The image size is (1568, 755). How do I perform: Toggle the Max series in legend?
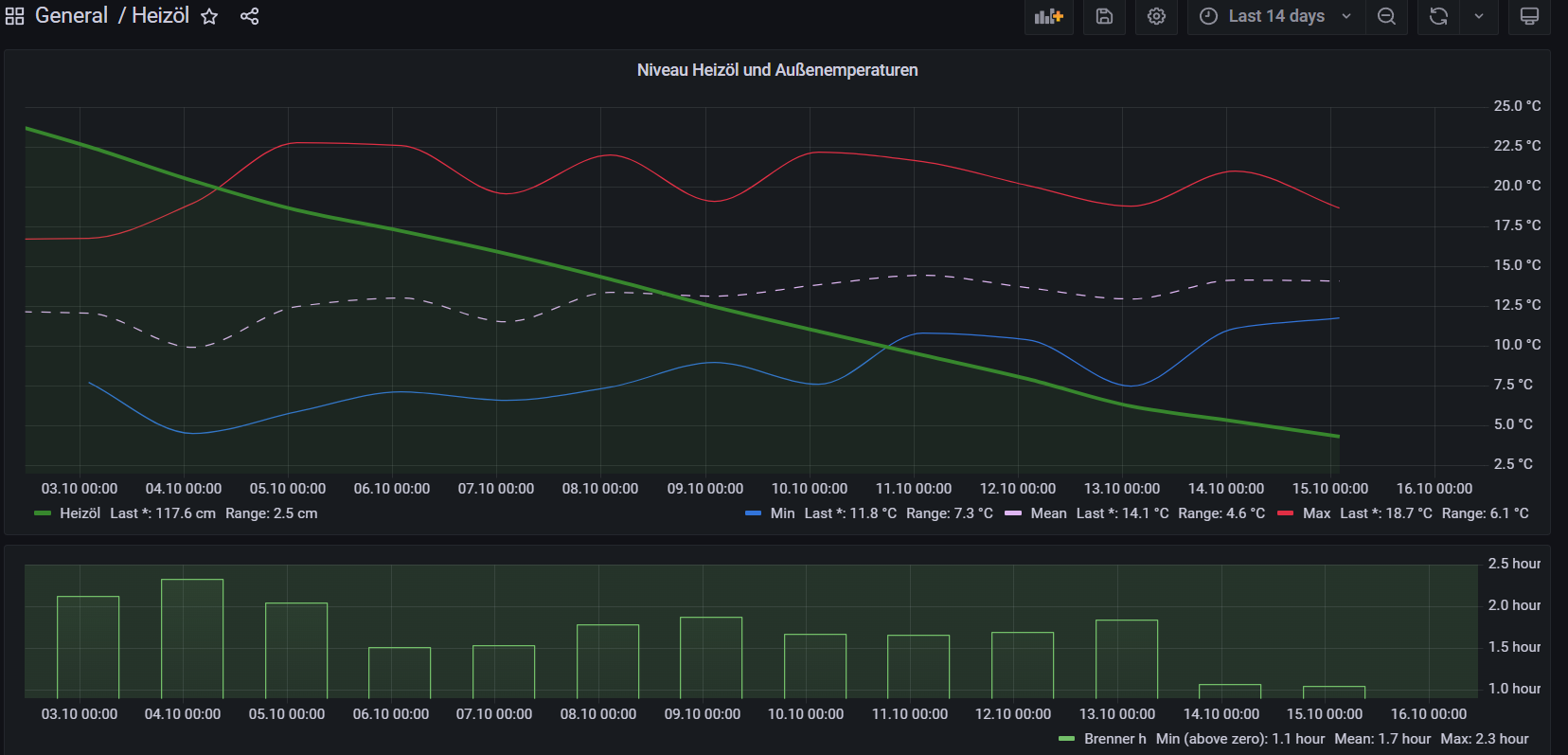click(x=1316, y=513)
